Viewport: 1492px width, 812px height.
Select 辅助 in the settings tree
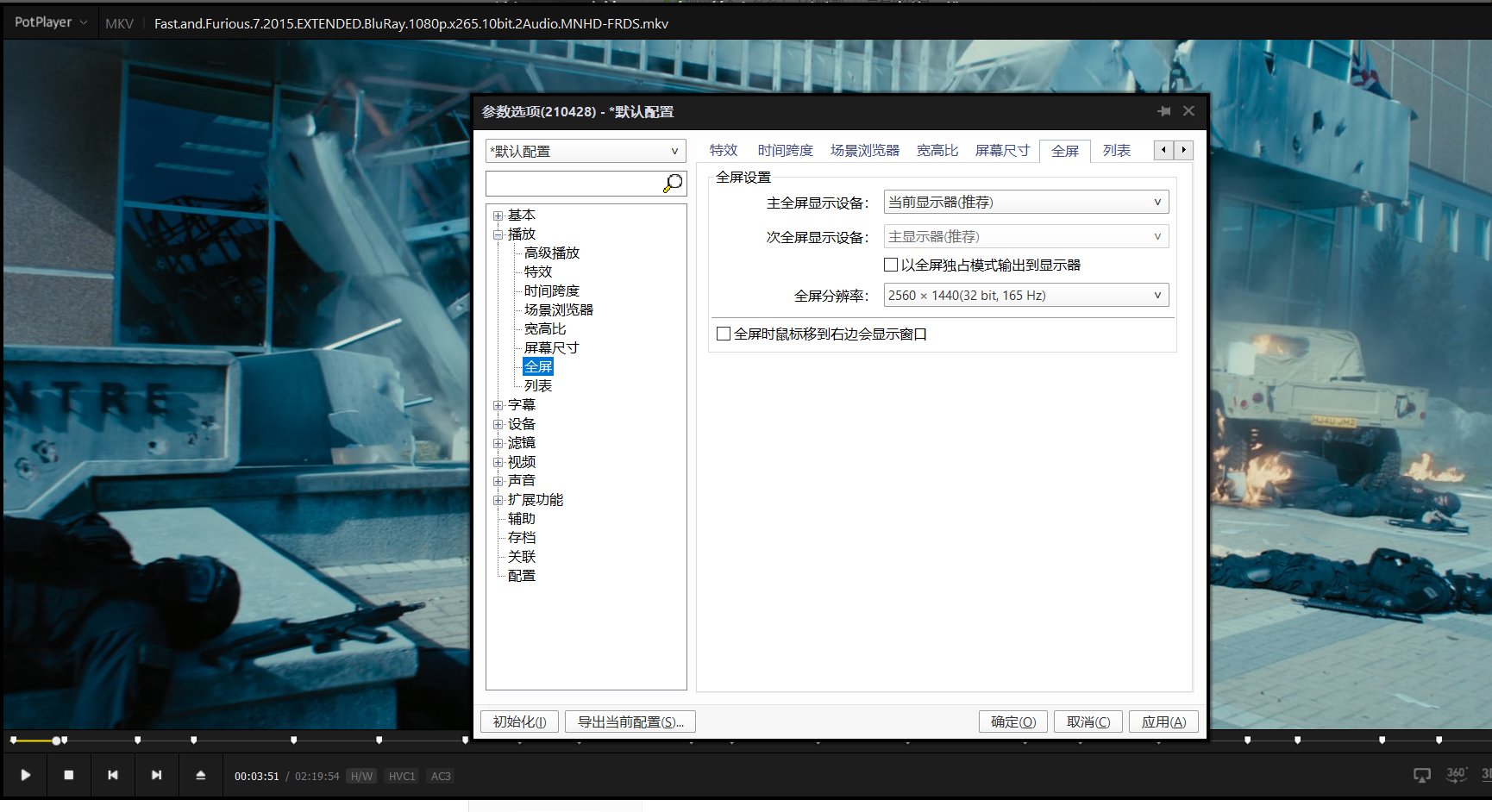pos(522,518)
